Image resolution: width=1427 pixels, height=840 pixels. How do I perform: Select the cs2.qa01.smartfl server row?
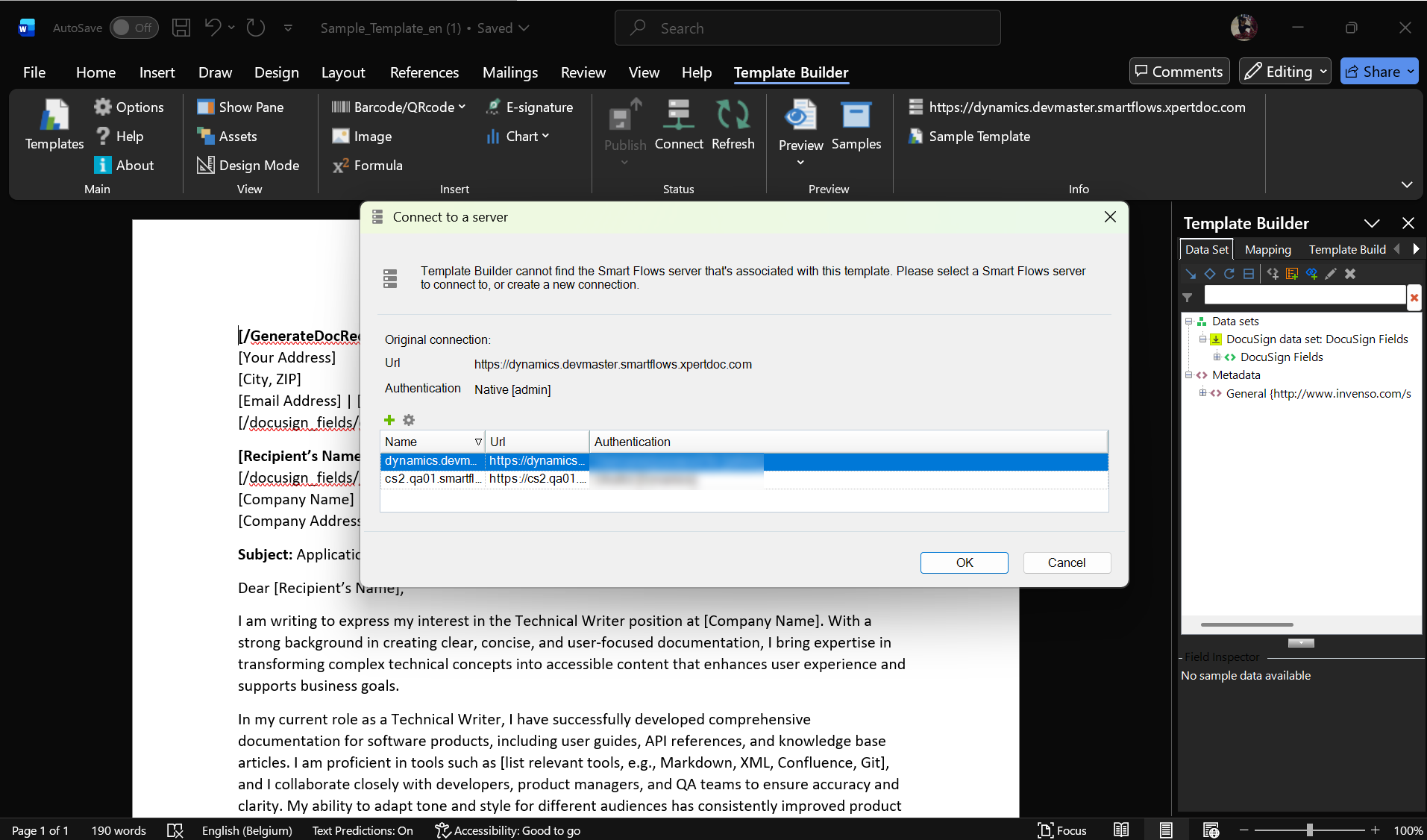click(x=744, y=479)
